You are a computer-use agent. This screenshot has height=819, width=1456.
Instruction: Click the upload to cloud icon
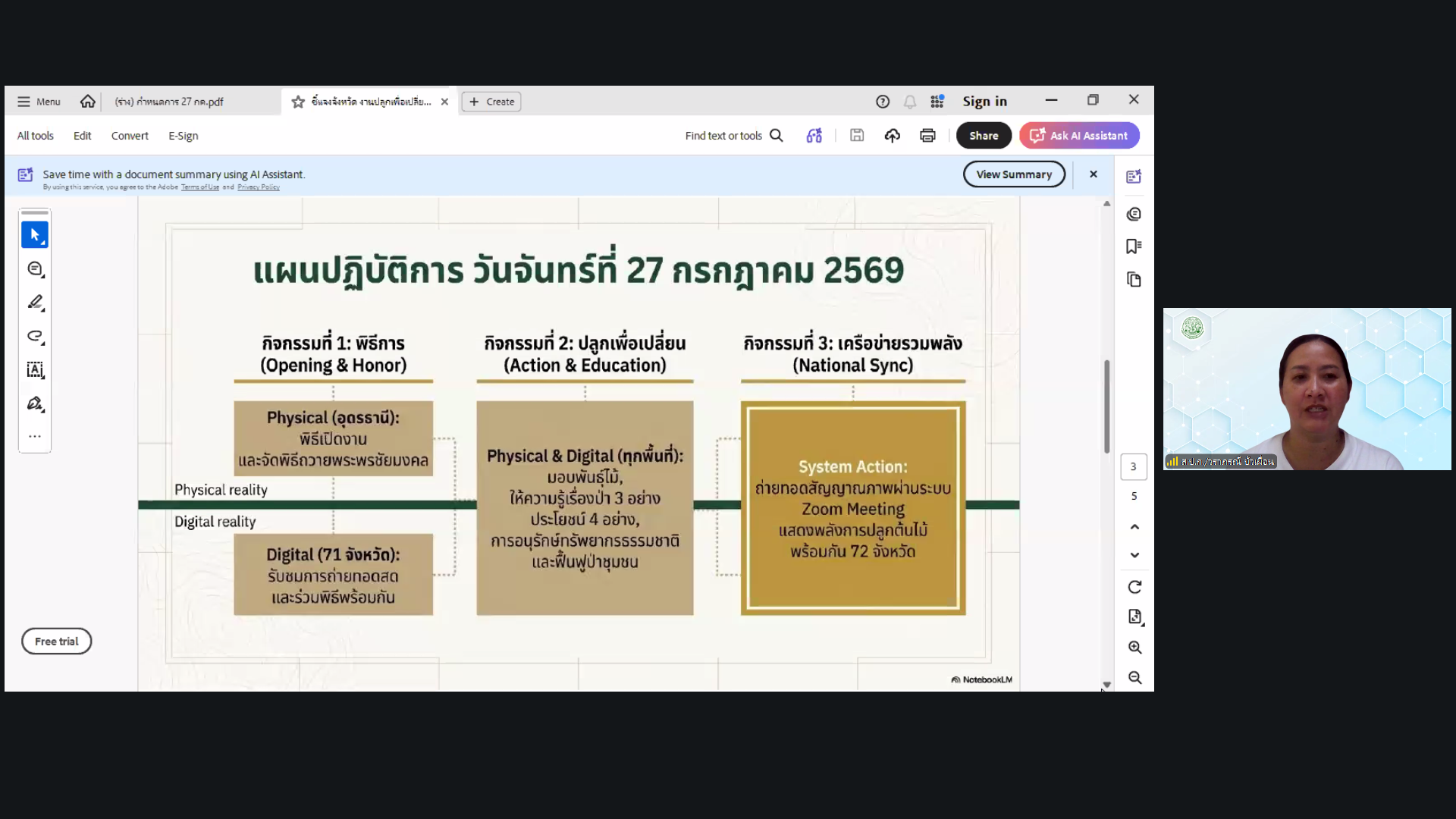tap(893, 136)
